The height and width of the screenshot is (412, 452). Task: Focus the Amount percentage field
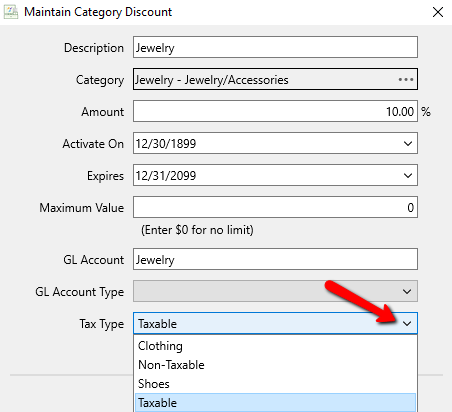click(275, 111)
